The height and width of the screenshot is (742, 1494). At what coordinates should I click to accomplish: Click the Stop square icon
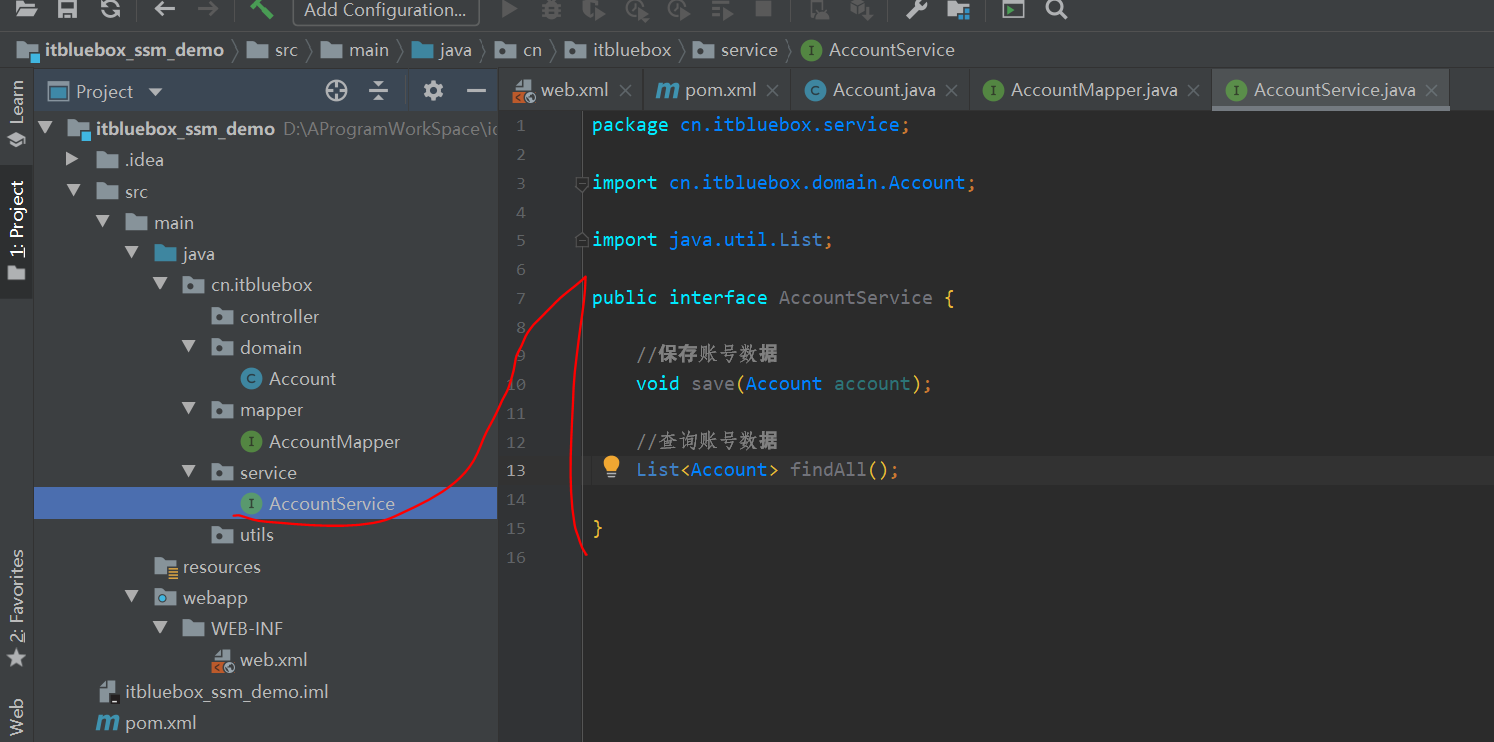click(763, 9)
